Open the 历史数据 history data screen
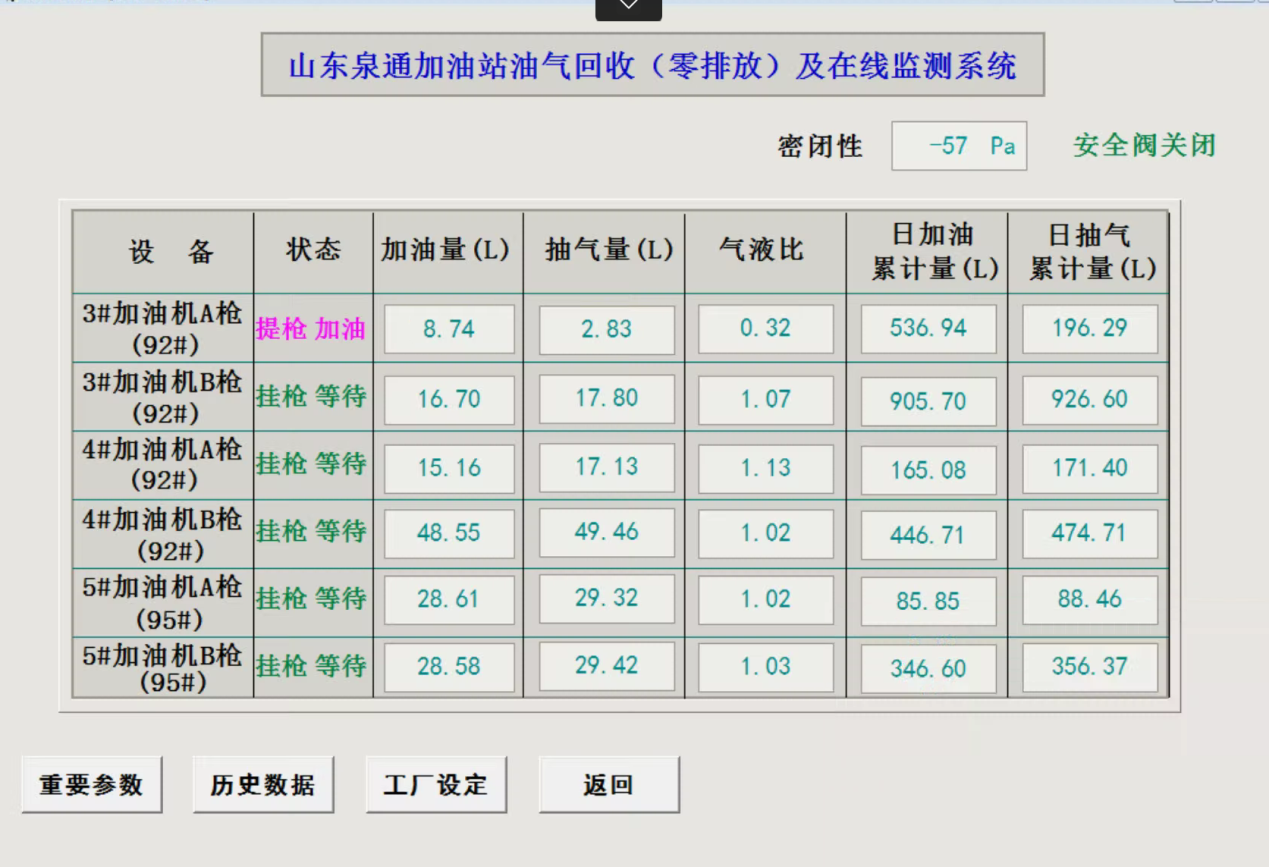This screenshot has height=867, width=1269. (x=264, y=784)
